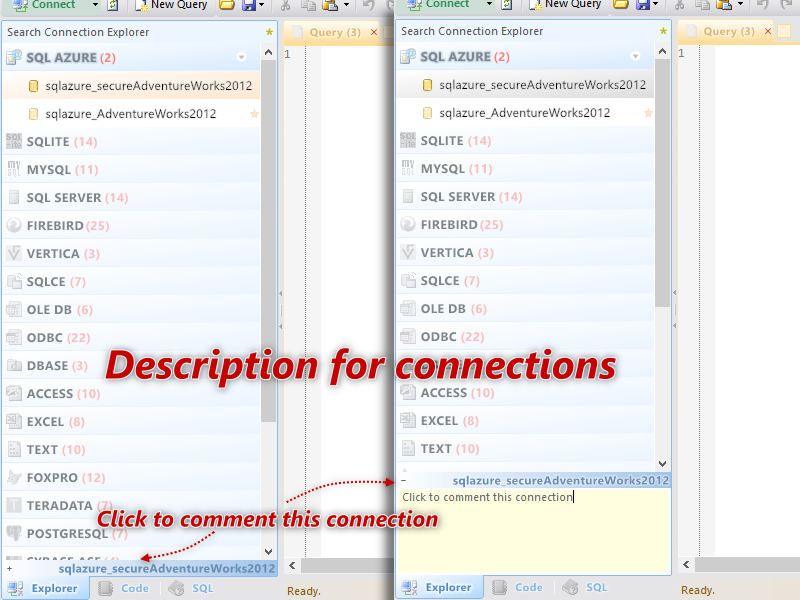Click the yellow connection comment box in the right window

[533, 531]
